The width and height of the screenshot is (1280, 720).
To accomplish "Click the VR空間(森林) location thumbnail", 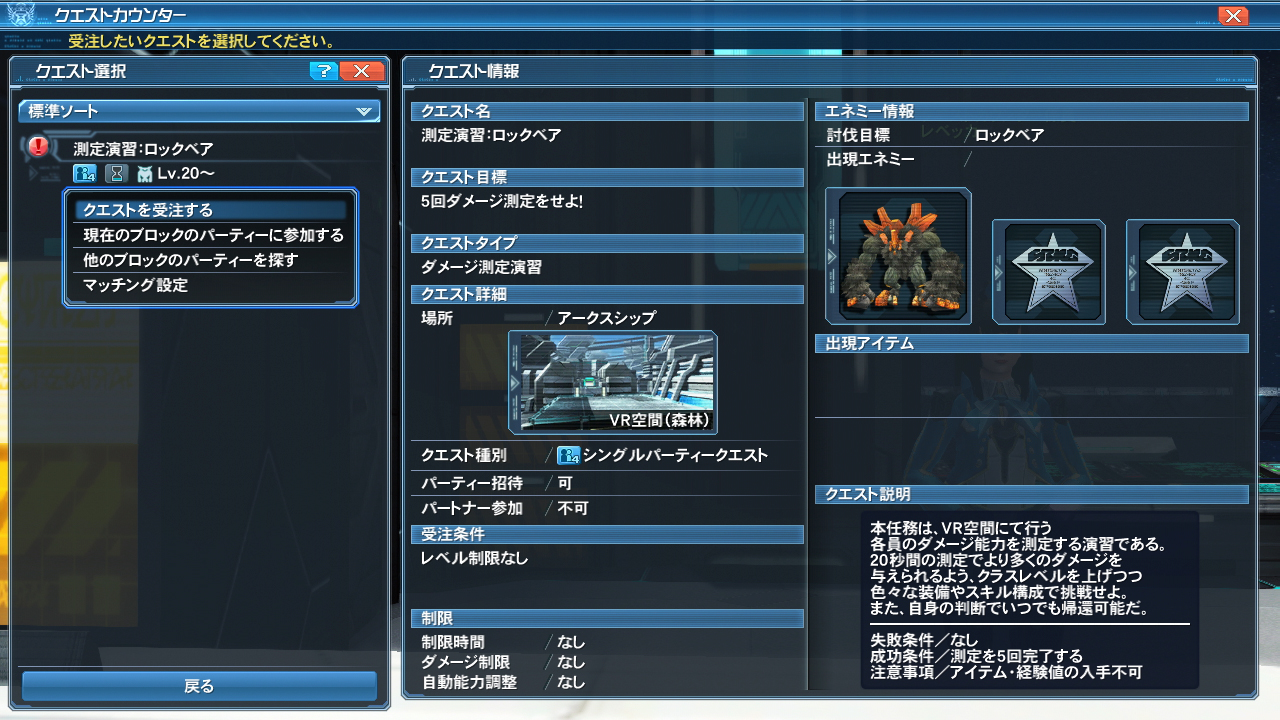I will pos(612,383).
